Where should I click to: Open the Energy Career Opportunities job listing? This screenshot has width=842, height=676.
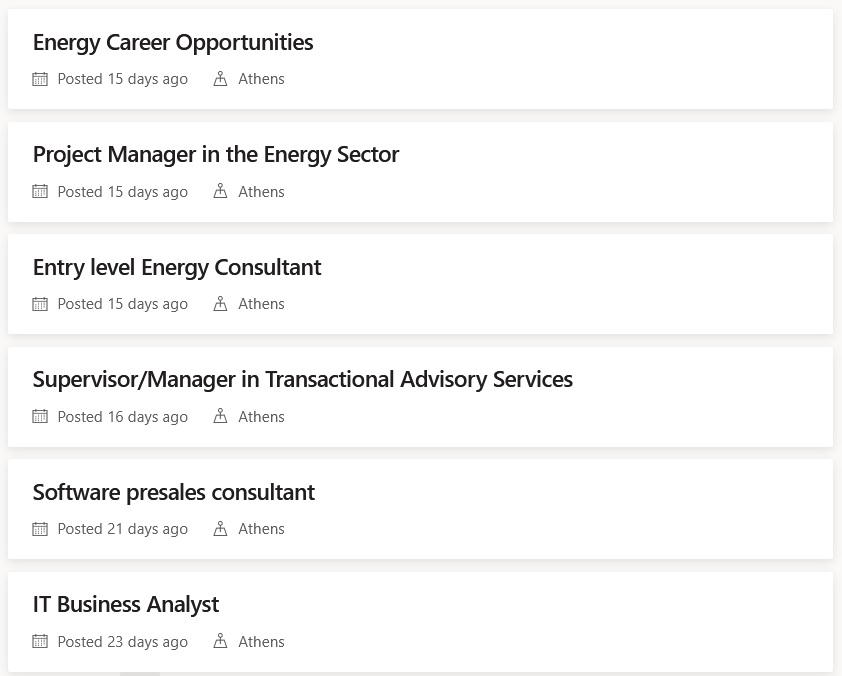pyautogui.click(x=173, y=43)
